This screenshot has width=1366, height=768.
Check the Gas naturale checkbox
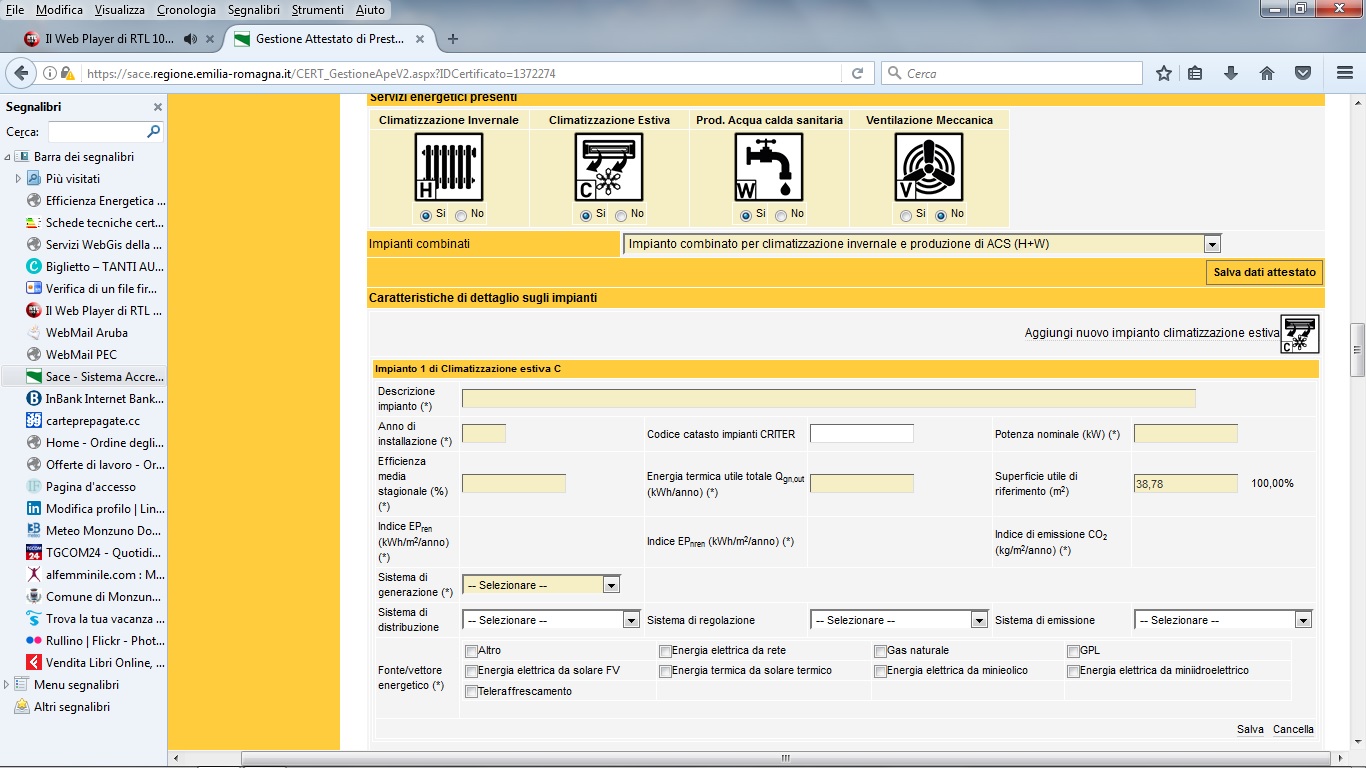pyautogui.click(x=880, y=652)
